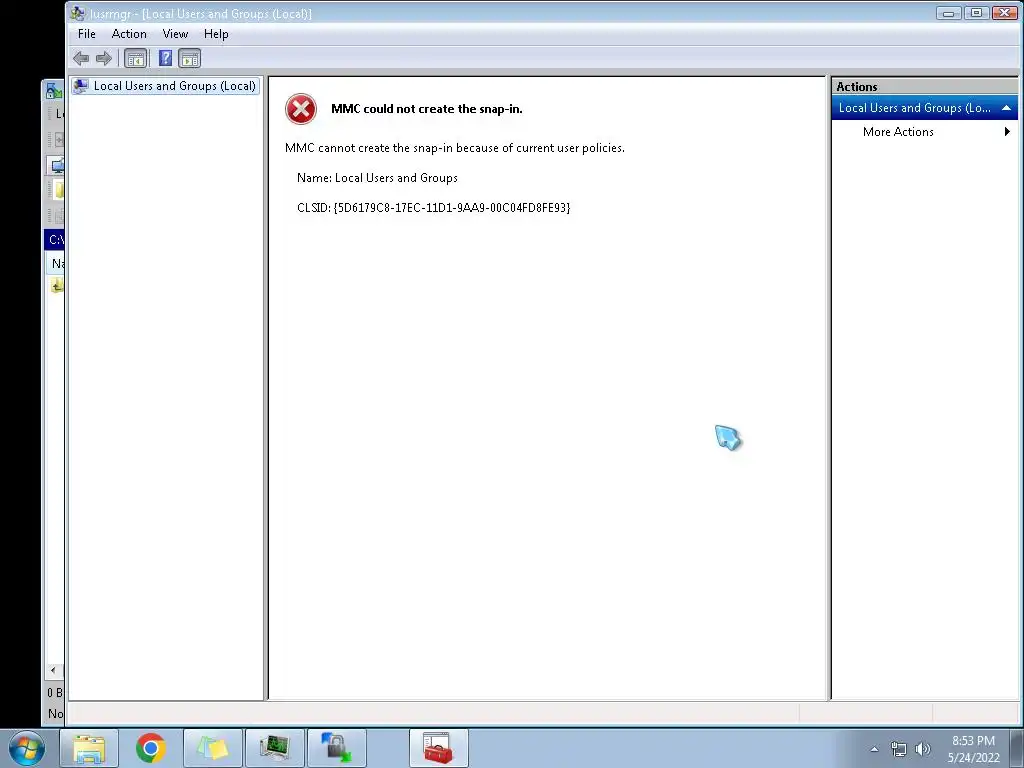Click the background window's title bar lock icon

pos(54,91)
